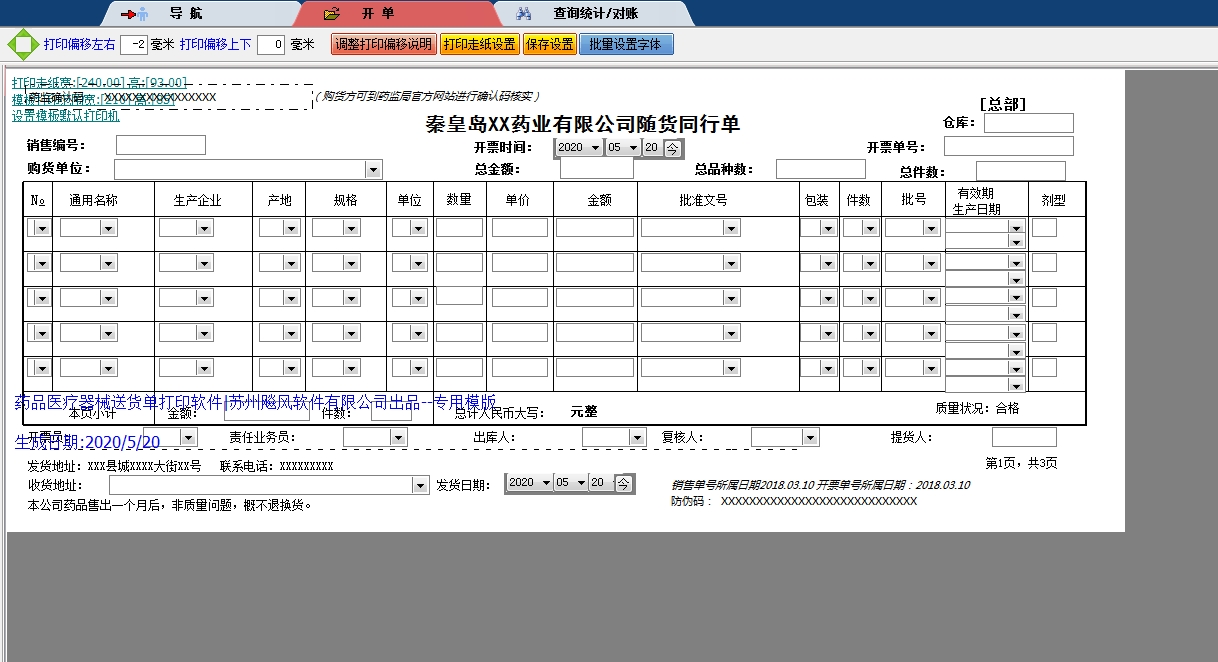
Task: Click 调整打印偏移说明 button
Action: click(x=384, y=45)
